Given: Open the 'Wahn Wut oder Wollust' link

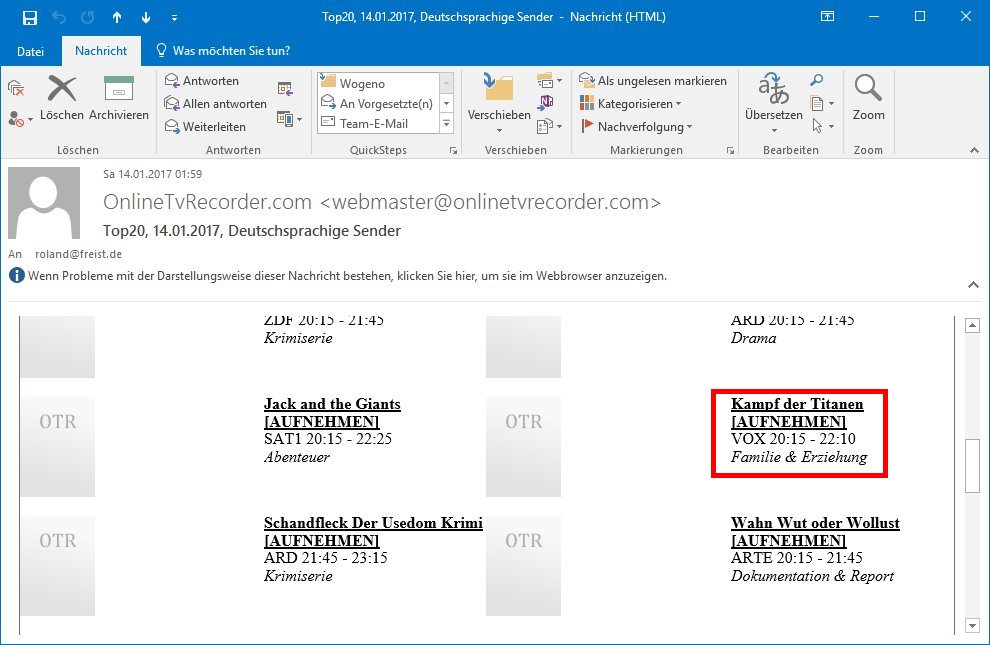Looking at the screenshot, I should pos(815,523).
